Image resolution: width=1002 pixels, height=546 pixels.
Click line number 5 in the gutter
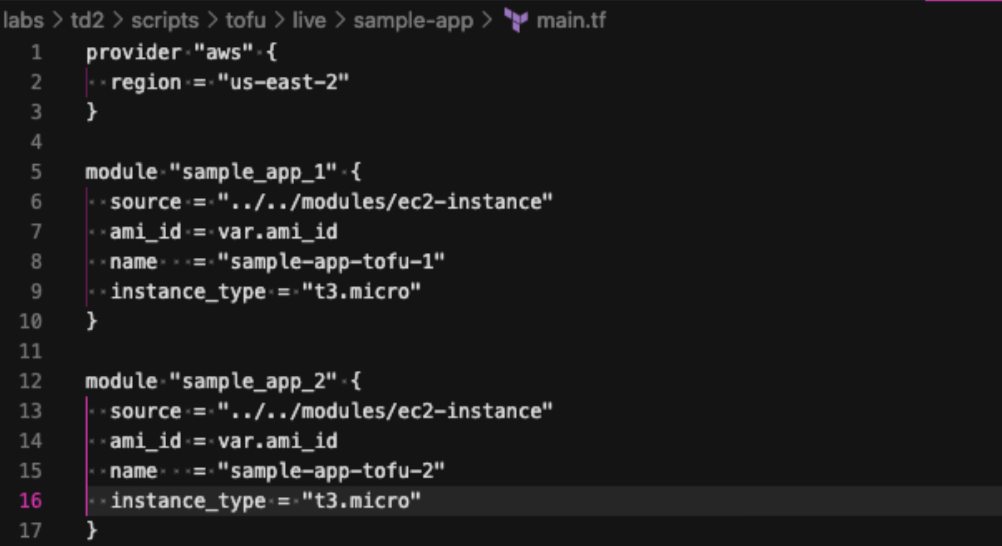(x=36, y=171)
